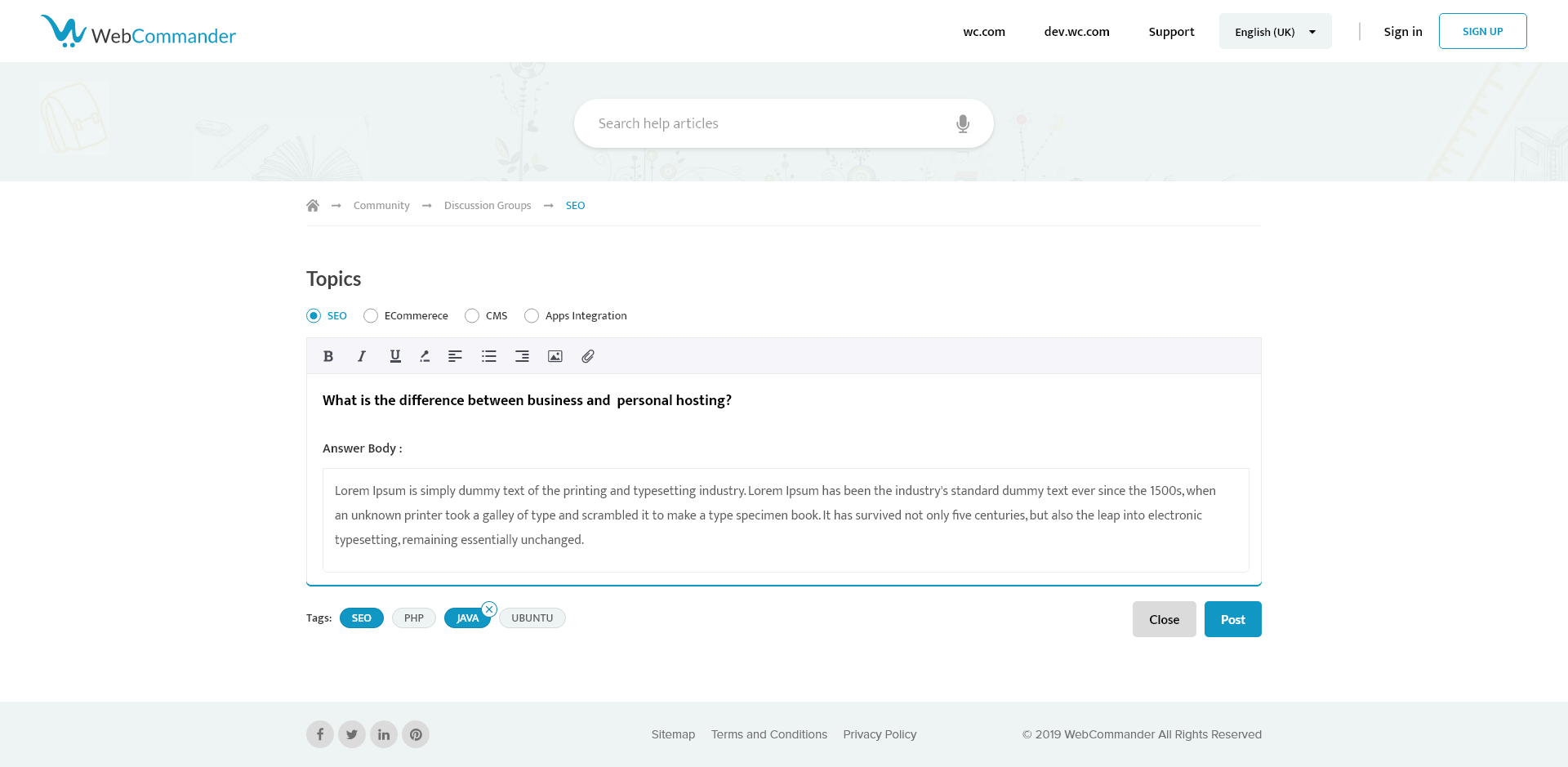Go to home via breadcrumb icon
The image size is (1568, 767).
[313, 206]
